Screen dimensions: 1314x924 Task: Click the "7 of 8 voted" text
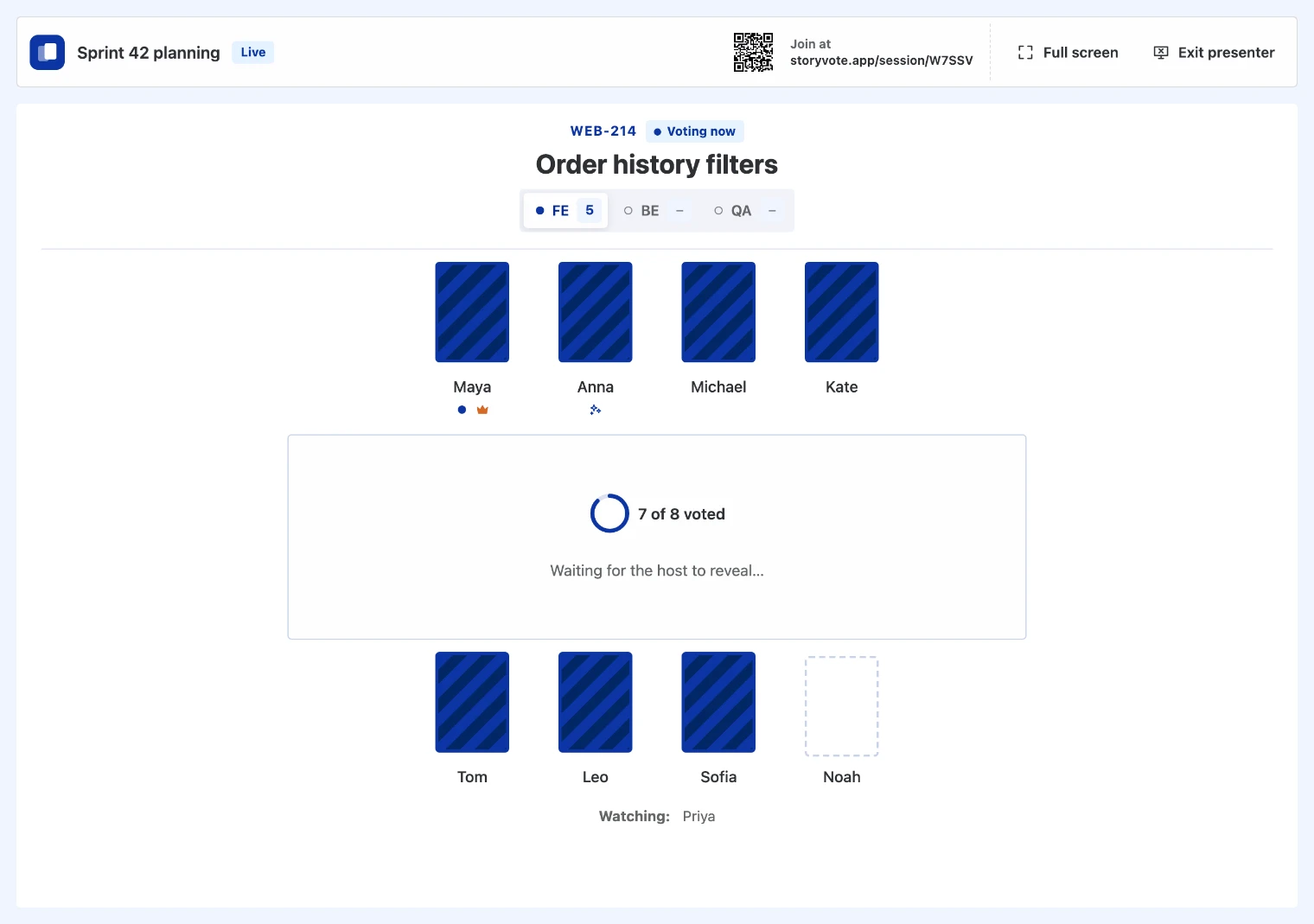(682, 514)
